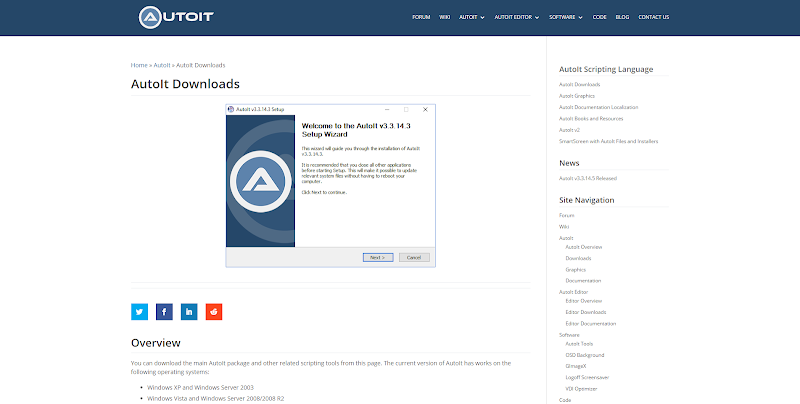Open Editor Downloads in Site Navigation
This screenshot has height=404, width=800.
click(x=586, y=312)
